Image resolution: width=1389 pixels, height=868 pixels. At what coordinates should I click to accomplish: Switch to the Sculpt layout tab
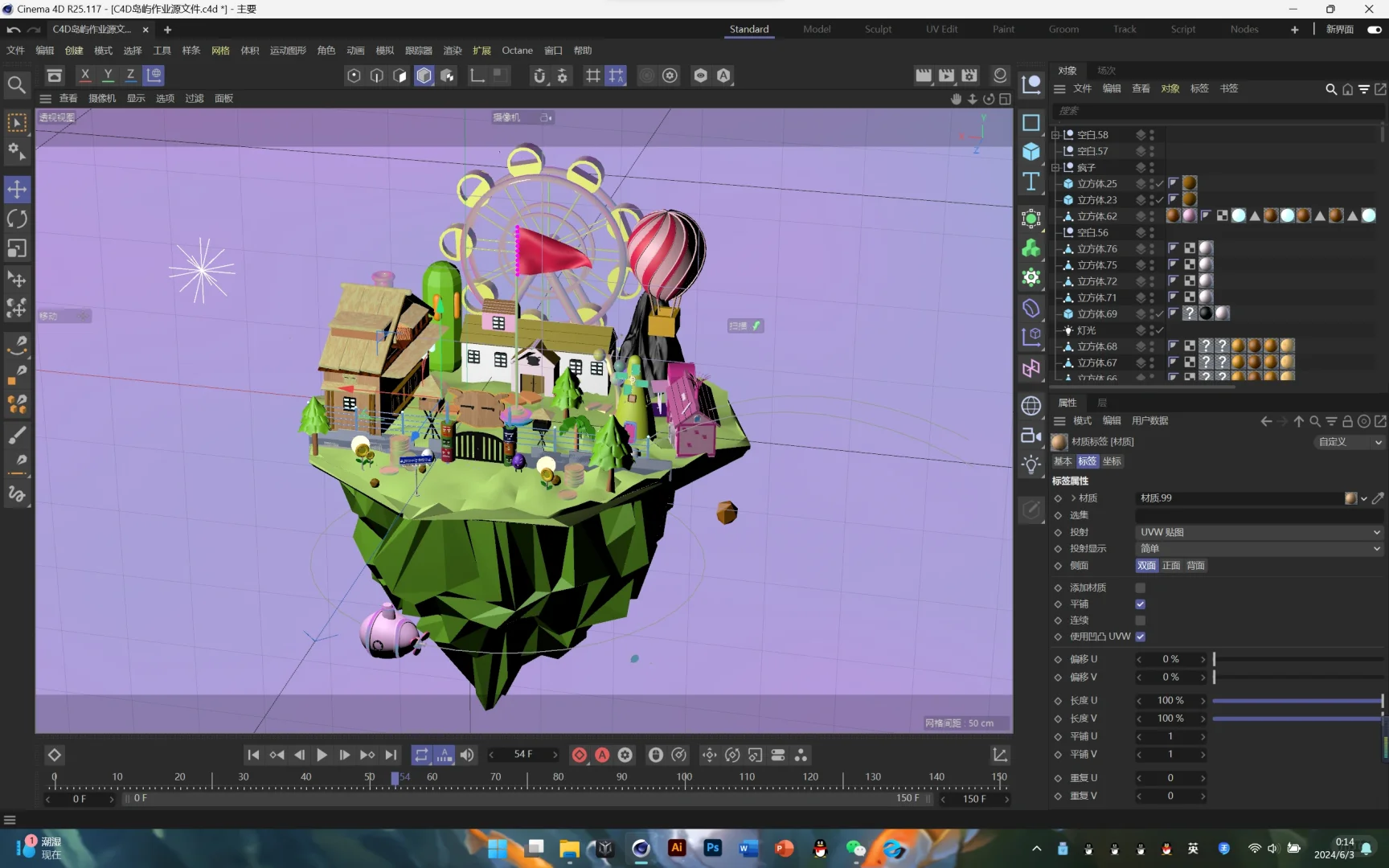pyautogui.click(x=878, y=29)
